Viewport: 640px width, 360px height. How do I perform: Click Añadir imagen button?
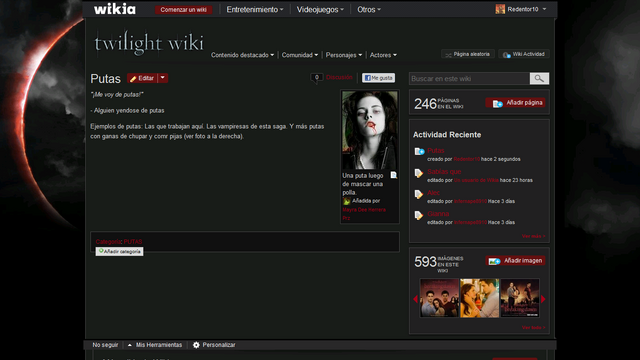point(516,261)
